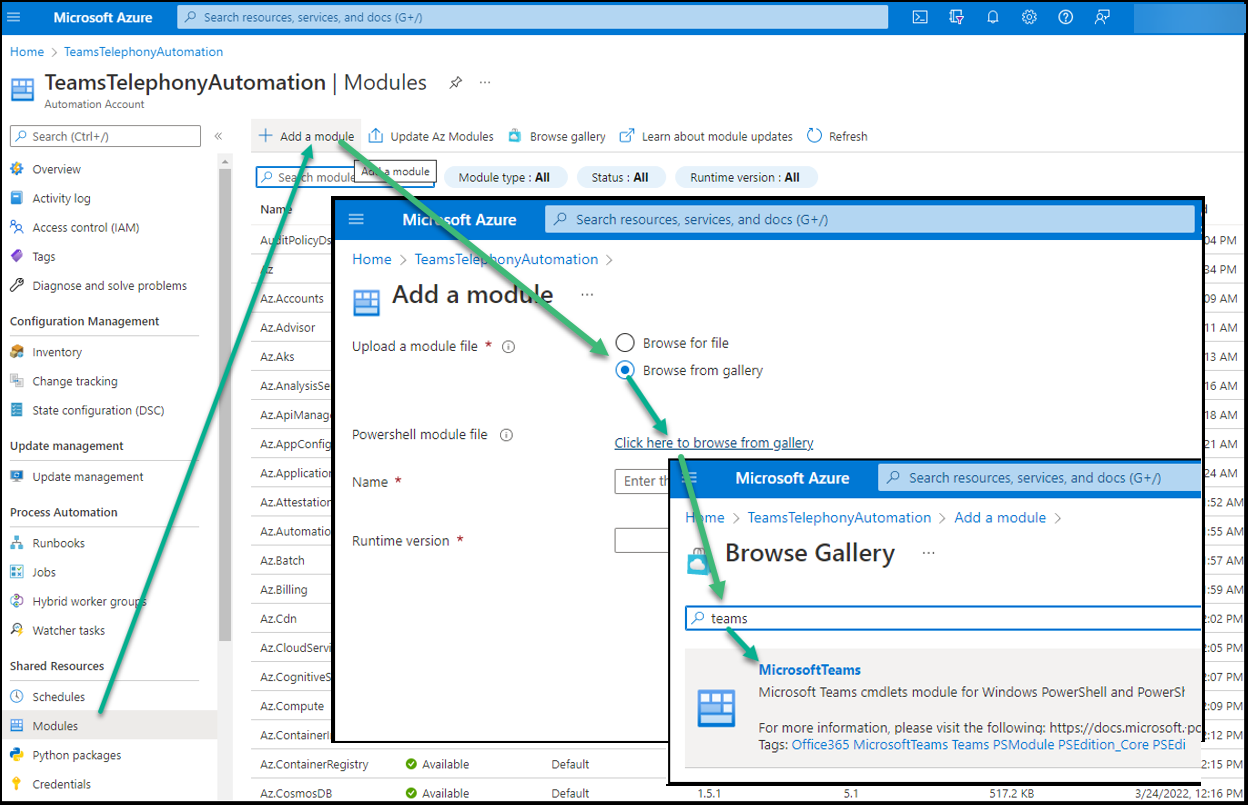This screenshot has height=805, width=1249.
Task: Open Update management item
Action: pos(88,477)
